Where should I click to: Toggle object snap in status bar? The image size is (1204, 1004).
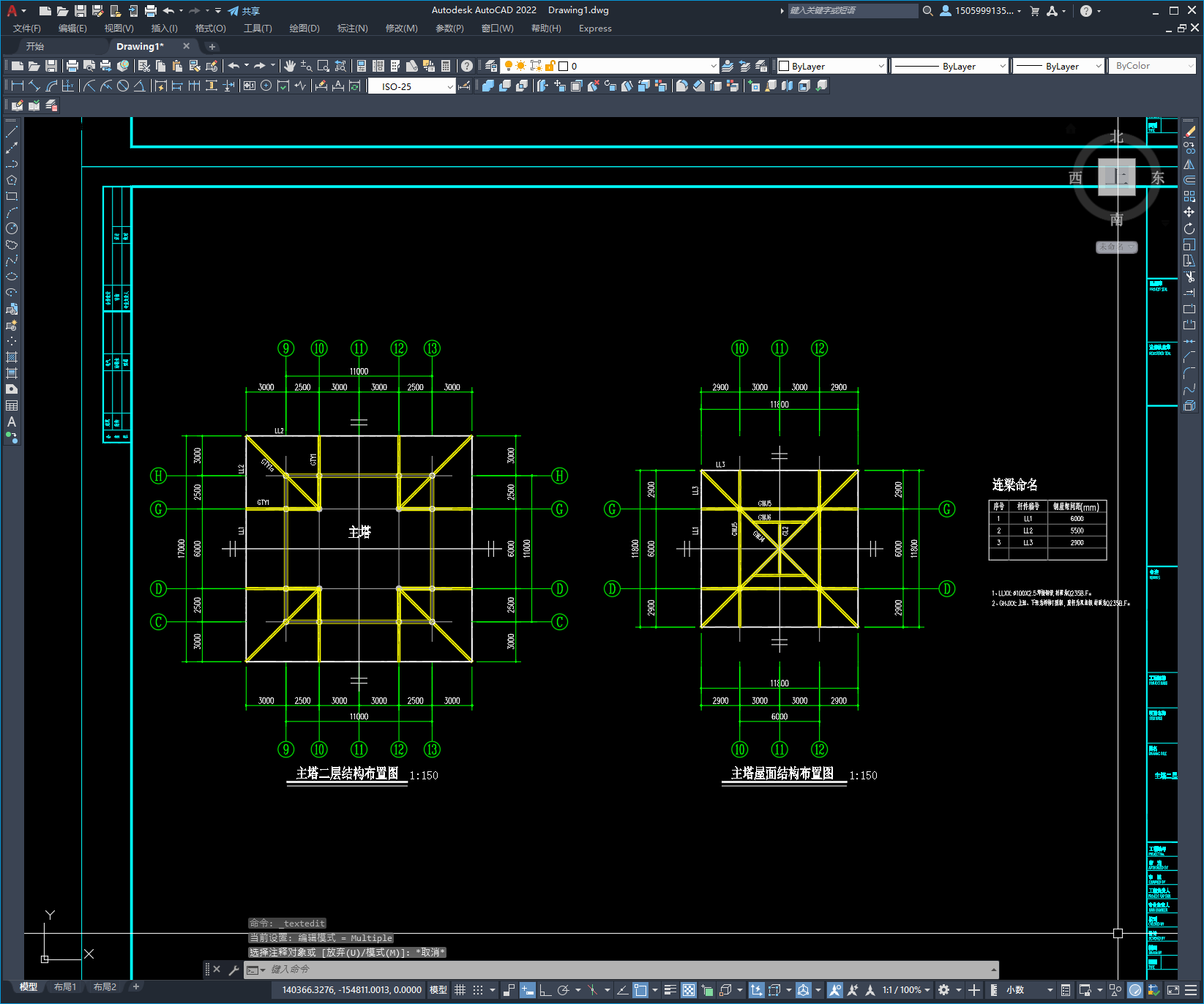[x=640, y=990]
